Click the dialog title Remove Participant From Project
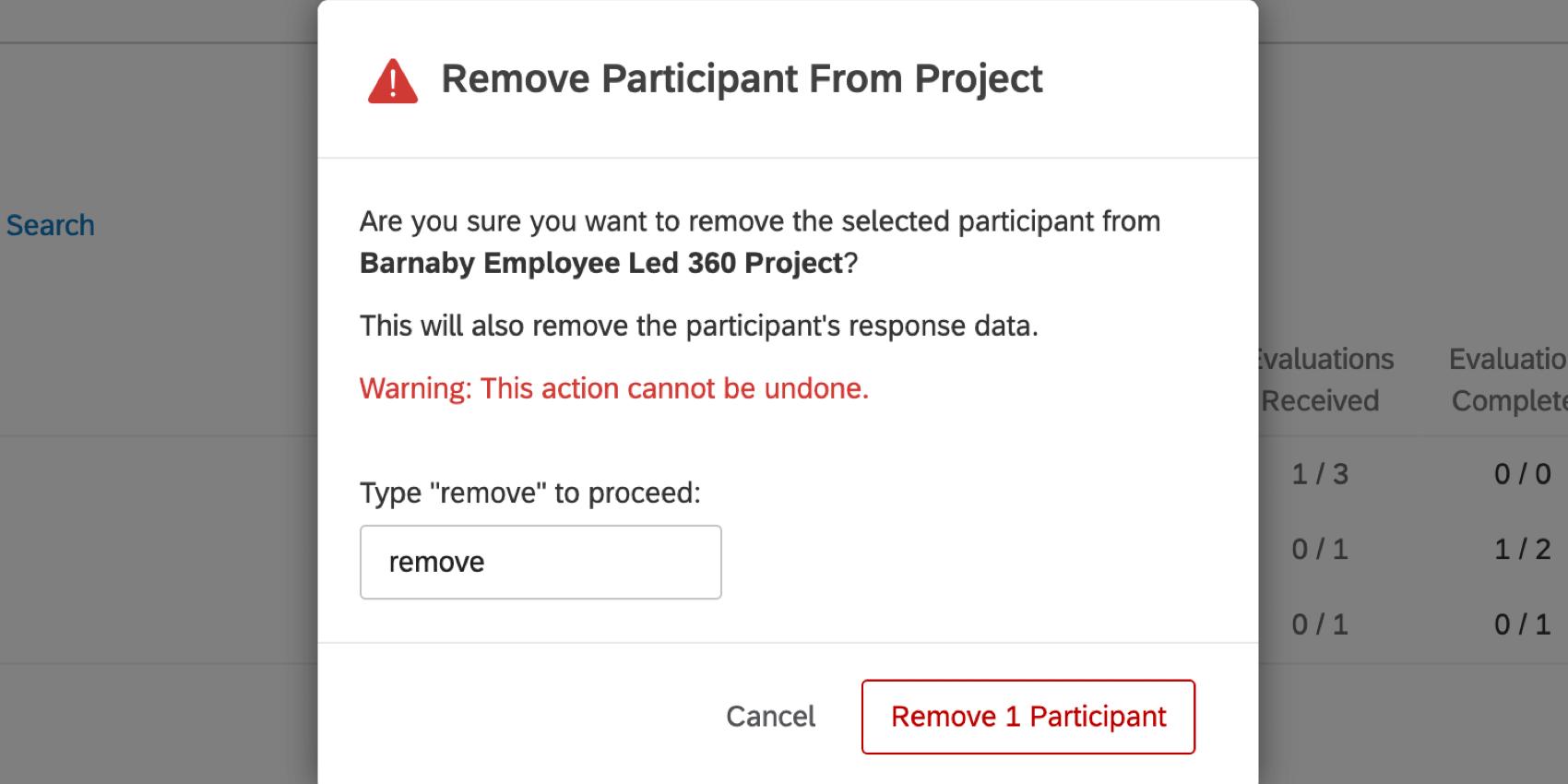Screen dimensions: 1568x784 tap(742, 78)
